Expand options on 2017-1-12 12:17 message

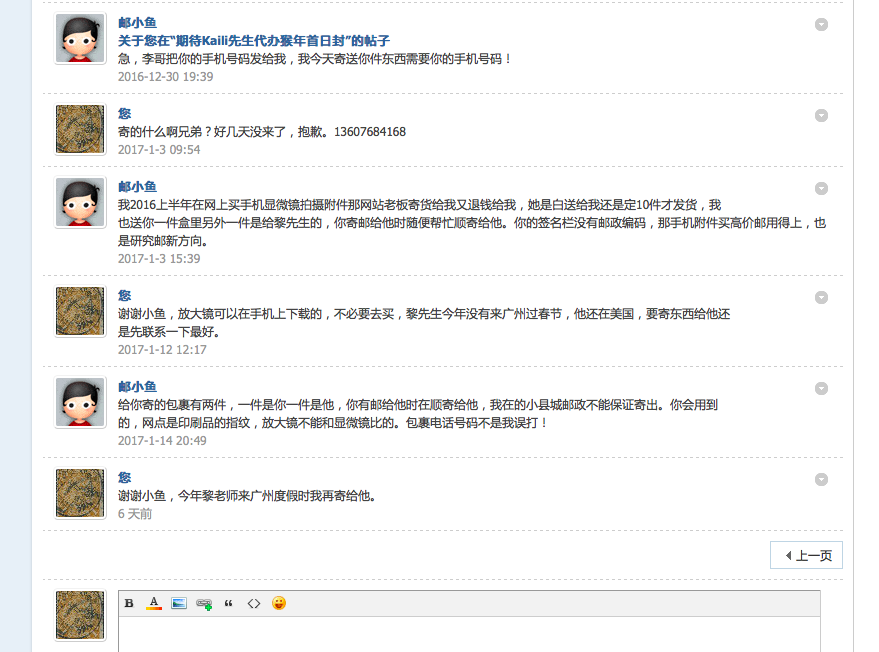821,297
